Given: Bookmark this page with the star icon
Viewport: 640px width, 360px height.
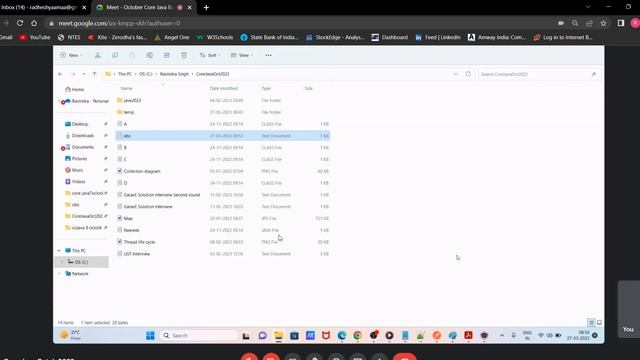Looking at the screenshot, I should pos(603,23).
